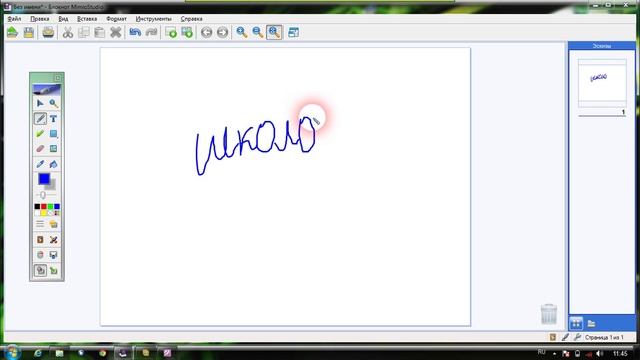Save the notebook with the floppy disk icon

[29, 32]
